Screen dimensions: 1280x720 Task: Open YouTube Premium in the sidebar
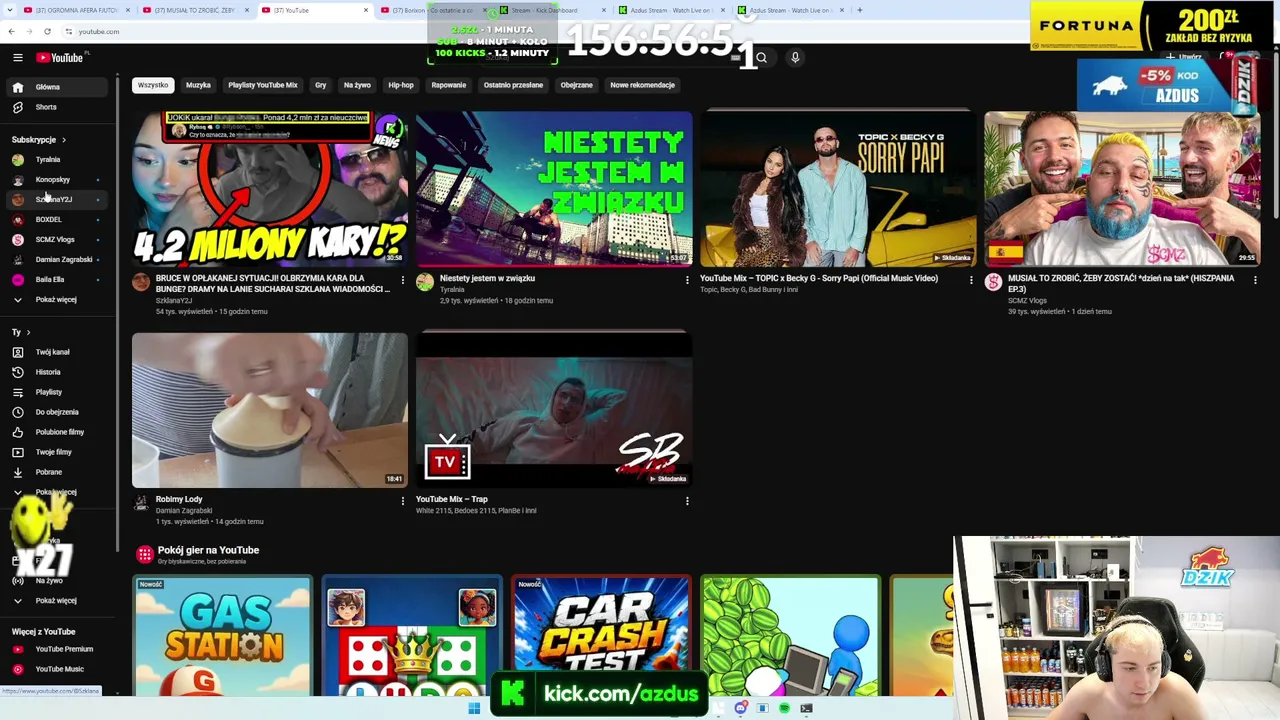coord(57,649)
